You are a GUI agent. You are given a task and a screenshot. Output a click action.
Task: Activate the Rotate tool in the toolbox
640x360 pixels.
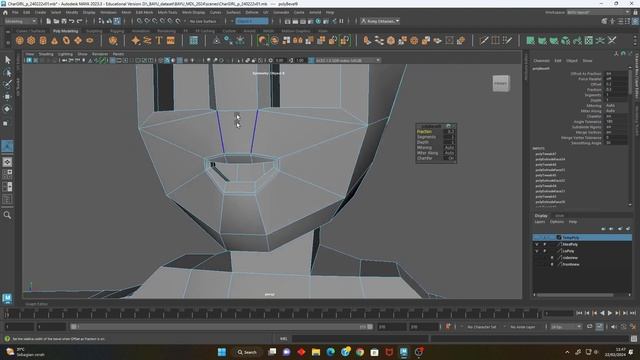click(x=7, y=109)
